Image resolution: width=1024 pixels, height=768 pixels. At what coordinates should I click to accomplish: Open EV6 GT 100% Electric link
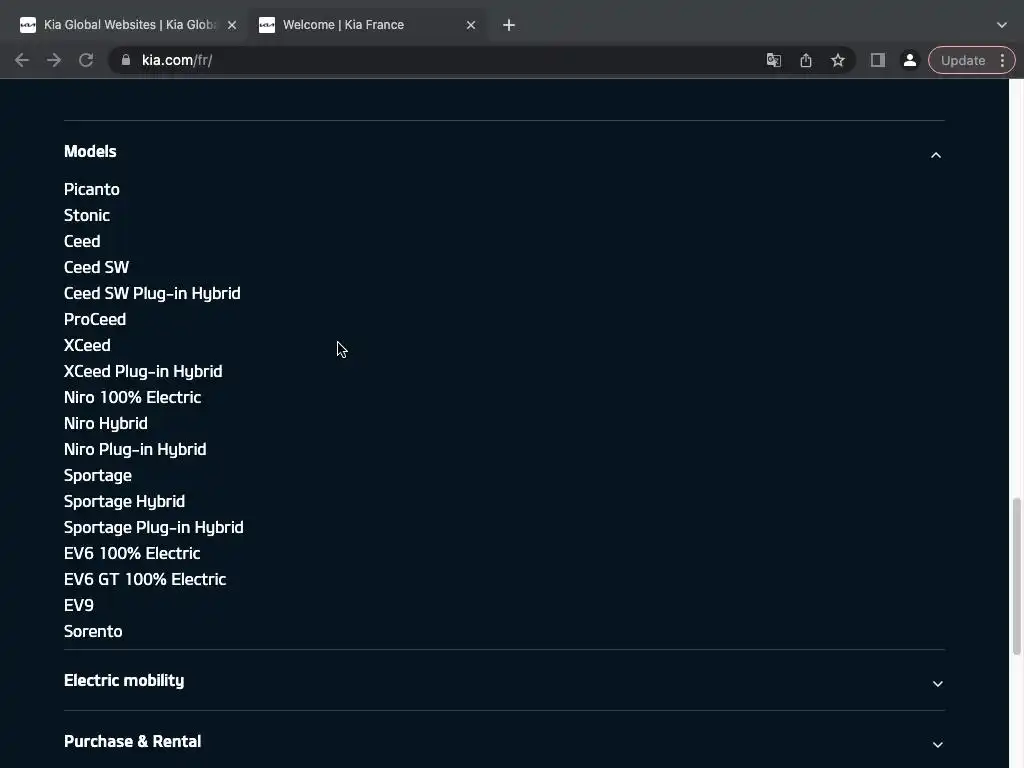coord(145,579)
